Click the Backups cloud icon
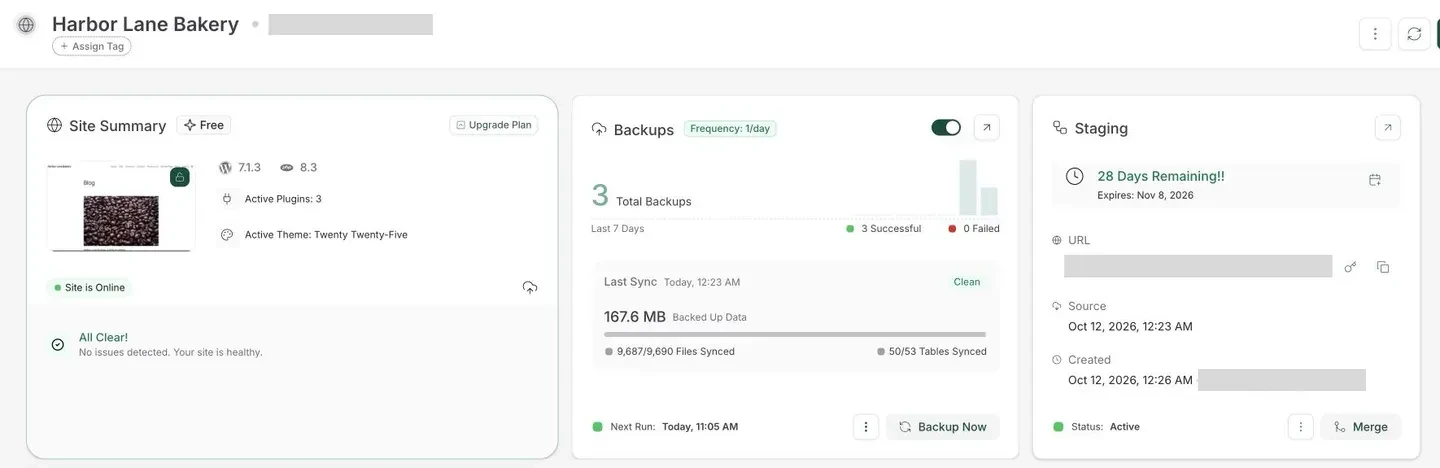This screenshot has width=1440, height=468. pos(599,129)
